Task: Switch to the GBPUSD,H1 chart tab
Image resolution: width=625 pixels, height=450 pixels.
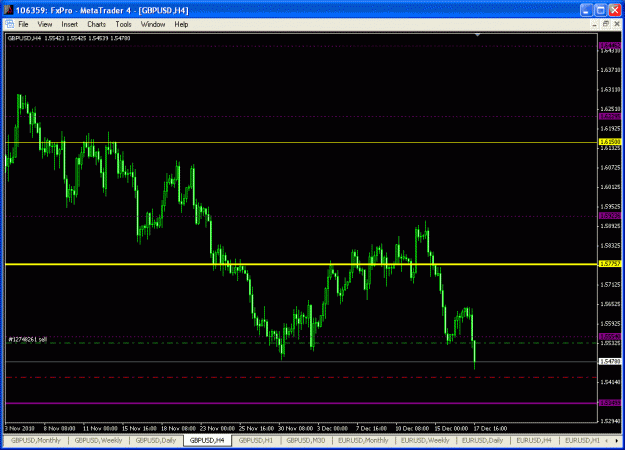Action: pos(256,440)
